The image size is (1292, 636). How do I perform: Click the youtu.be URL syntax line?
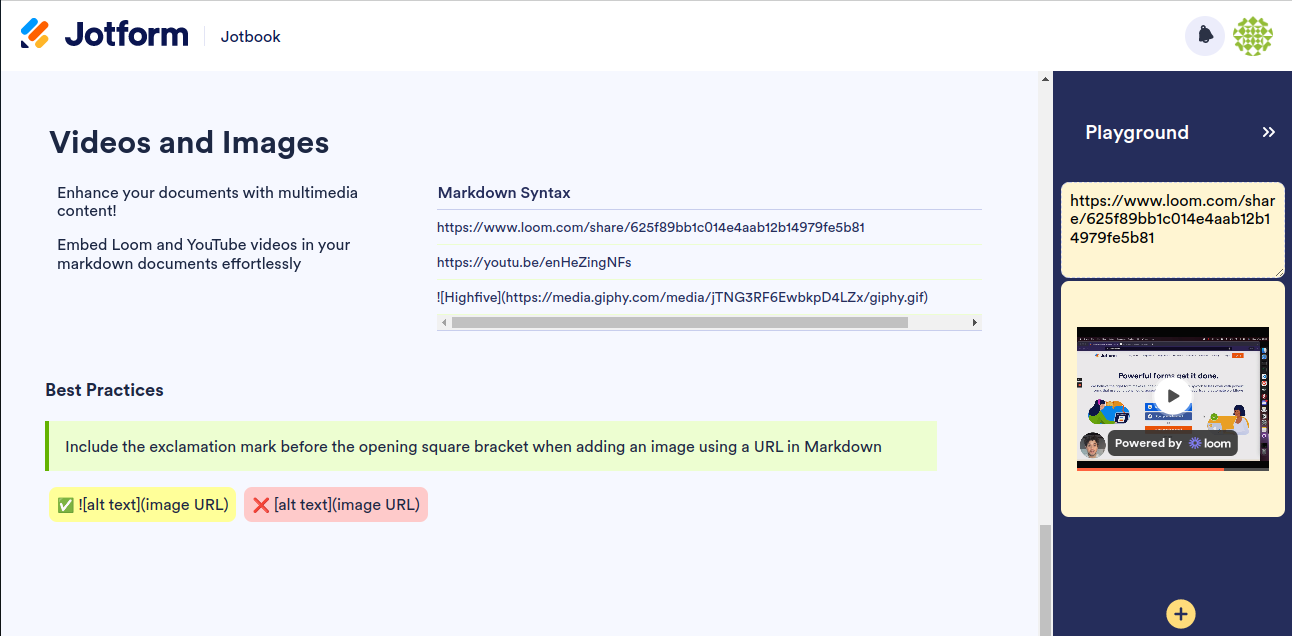[x=534, y=262]
